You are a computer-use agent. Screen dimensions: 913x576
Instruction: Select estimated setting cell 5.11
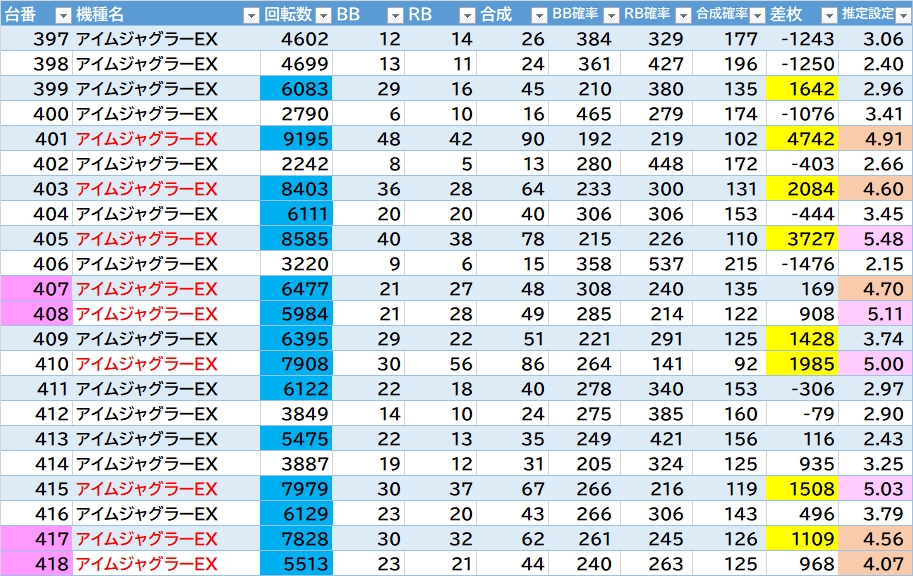point(876,313)
